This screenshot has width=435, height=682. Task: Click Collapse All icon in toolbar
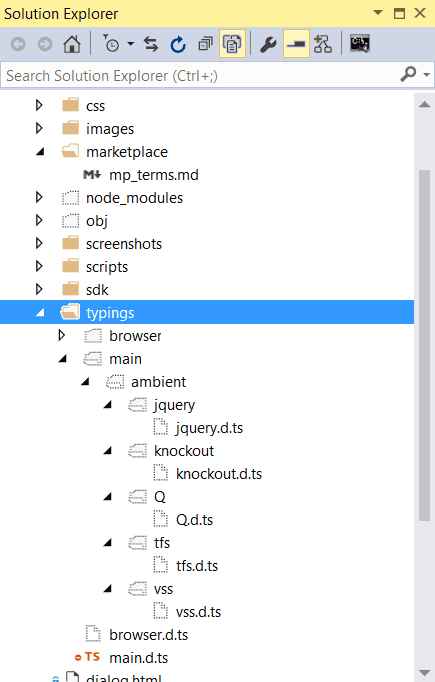tap(205, 44)
